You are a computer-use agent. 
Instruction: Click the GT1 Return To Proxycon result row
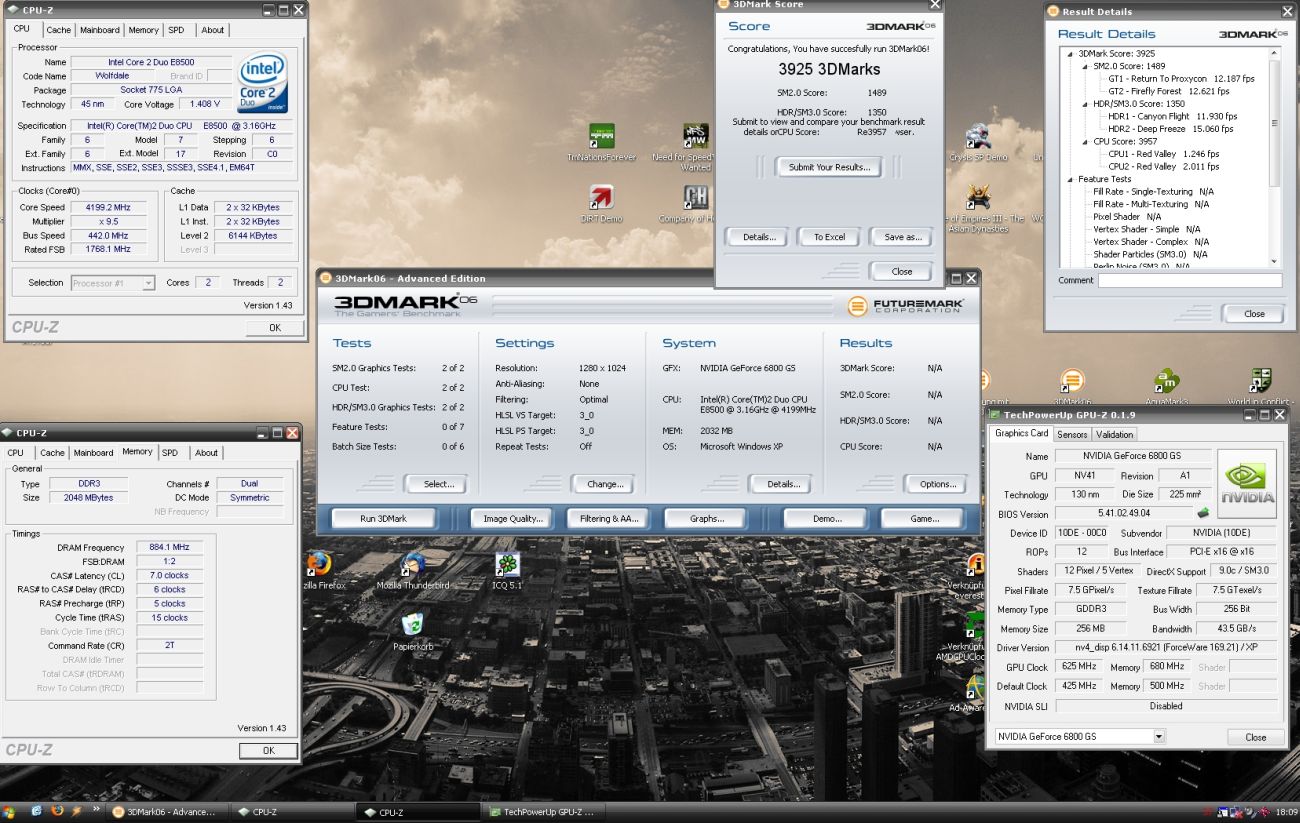1181,79
